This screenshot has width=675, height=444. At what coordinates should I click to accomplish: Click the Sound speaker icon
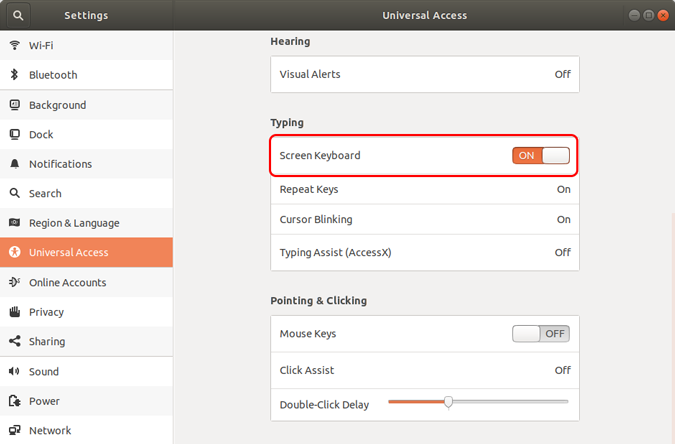coord(15,371)
